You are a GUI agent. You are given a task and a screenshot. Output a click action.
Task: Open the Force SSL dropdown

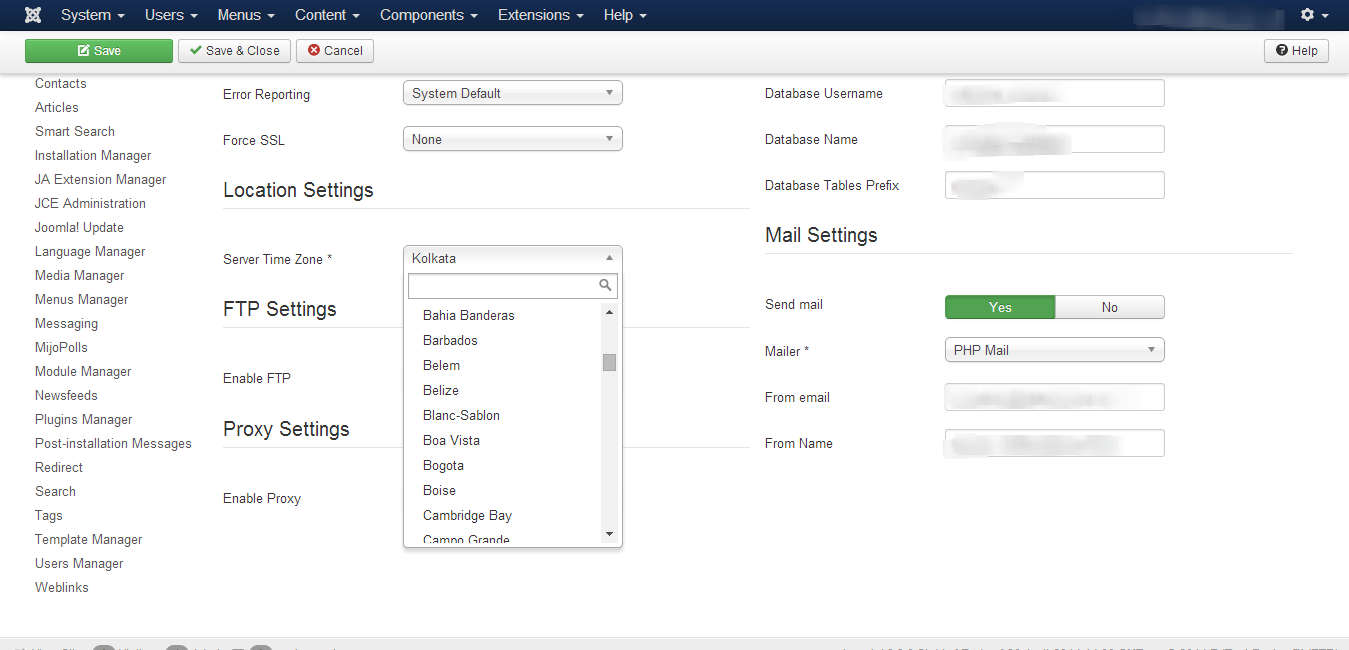tap(512, 139)
